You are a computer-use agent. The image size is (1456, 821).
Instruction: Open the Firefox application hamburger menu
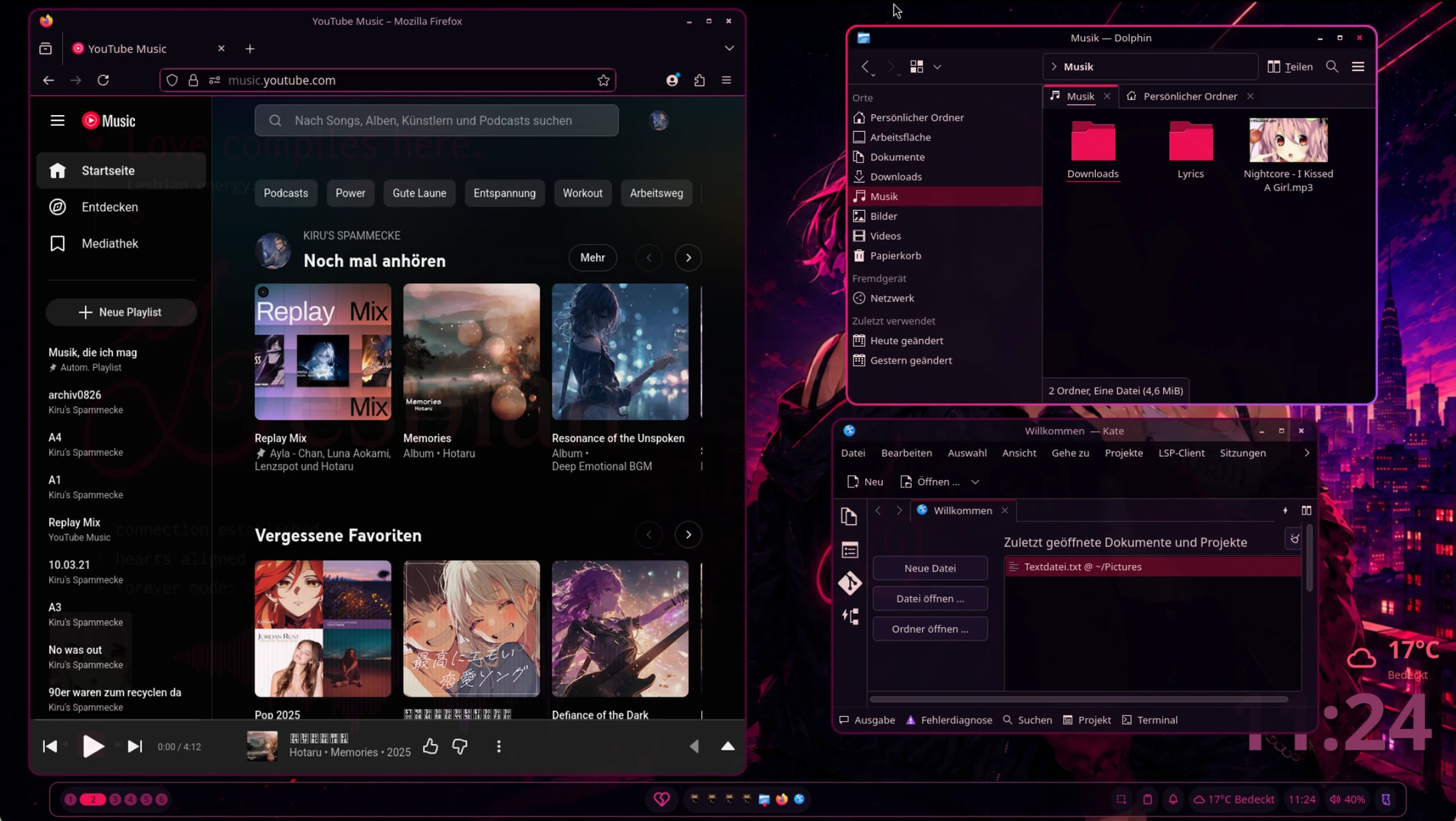pyautogui.click(x=726, y=80)
